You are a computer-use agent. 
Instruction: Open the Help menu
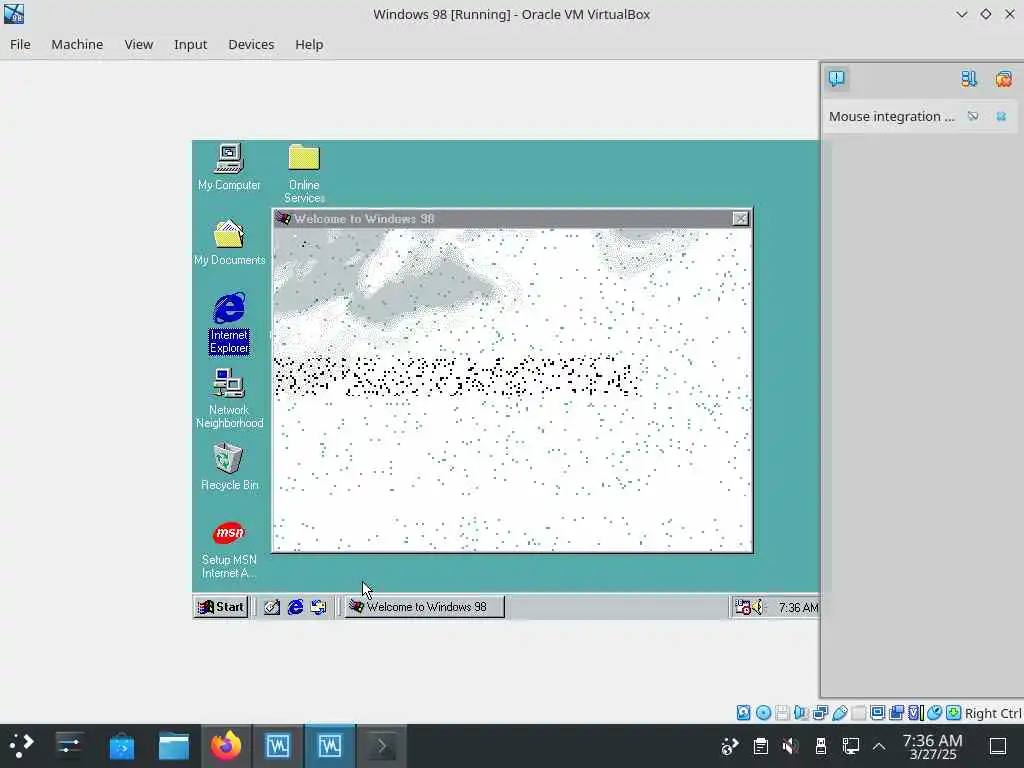(x=309, y=44)
